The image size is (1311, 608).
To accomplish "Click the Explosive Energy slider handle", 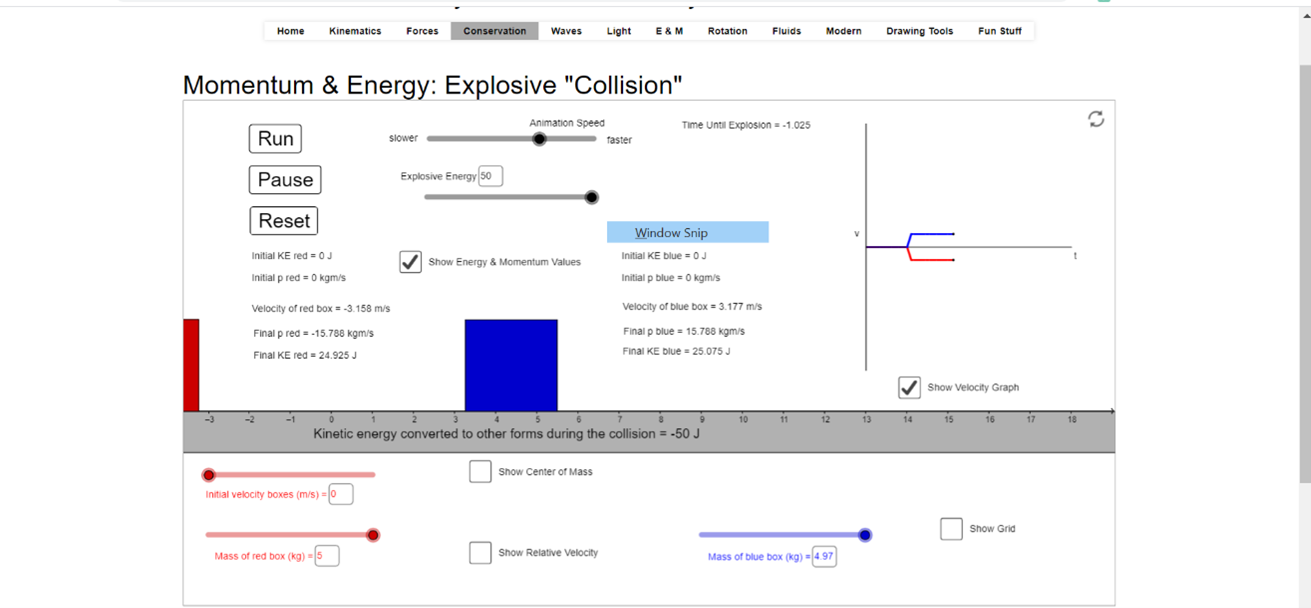I will (x=591, y=197).
